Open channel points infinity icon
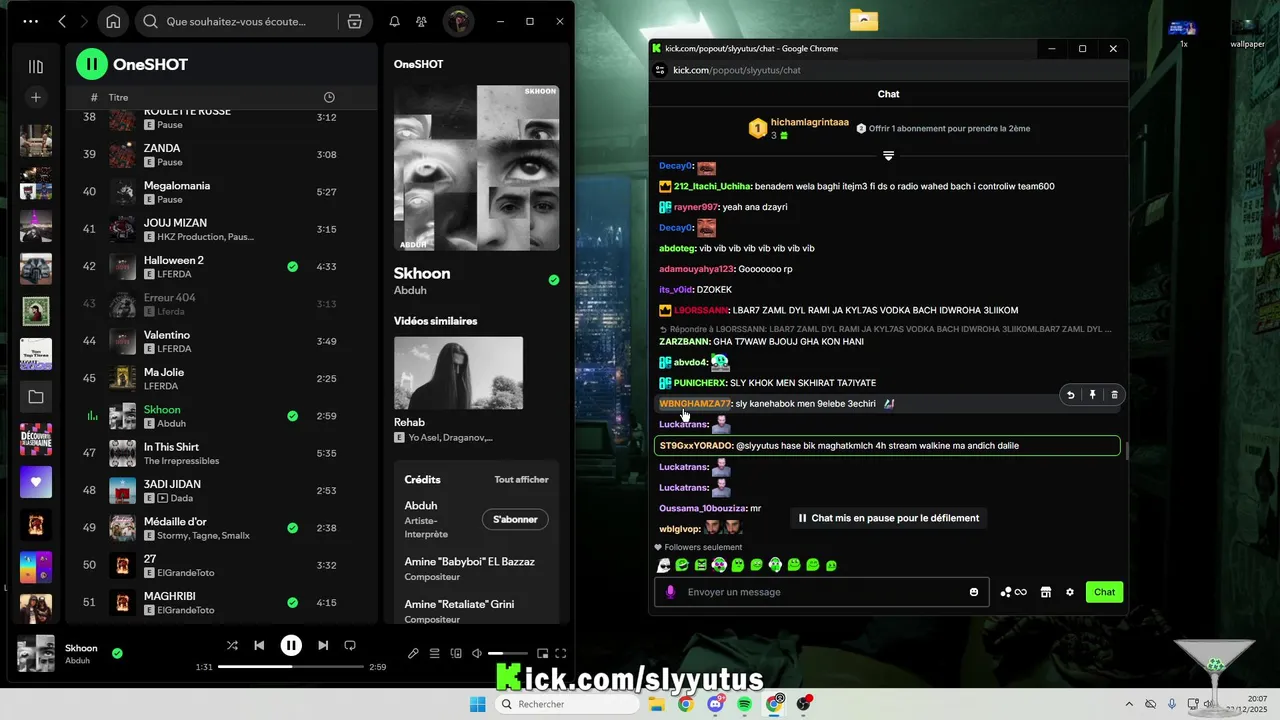This screenshot has width=1280, height=720. [x=1014, y=592]
